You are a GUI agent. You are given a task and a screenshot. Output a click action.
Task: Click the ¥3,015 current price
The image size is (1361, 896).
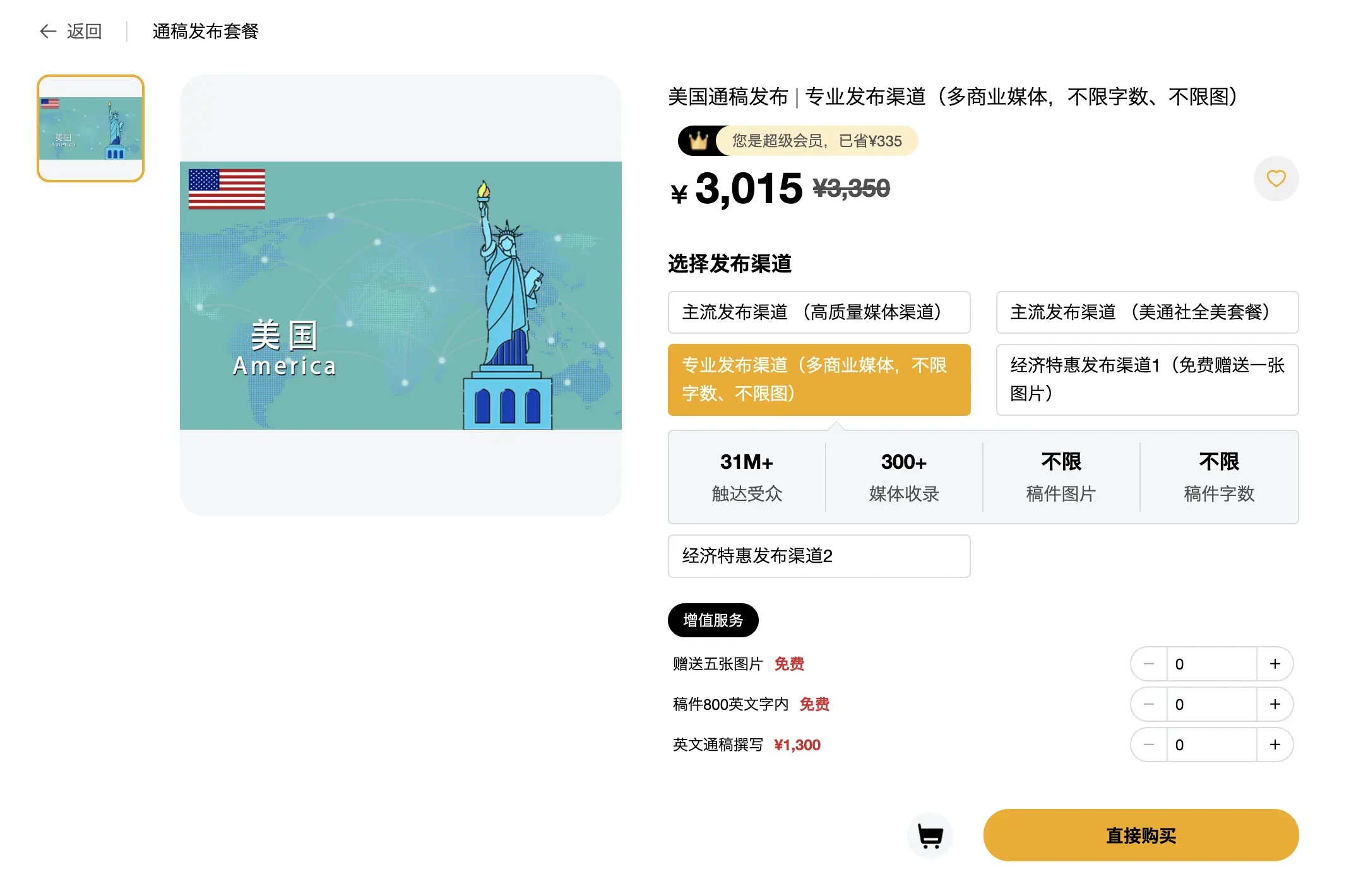coord(736,189)
